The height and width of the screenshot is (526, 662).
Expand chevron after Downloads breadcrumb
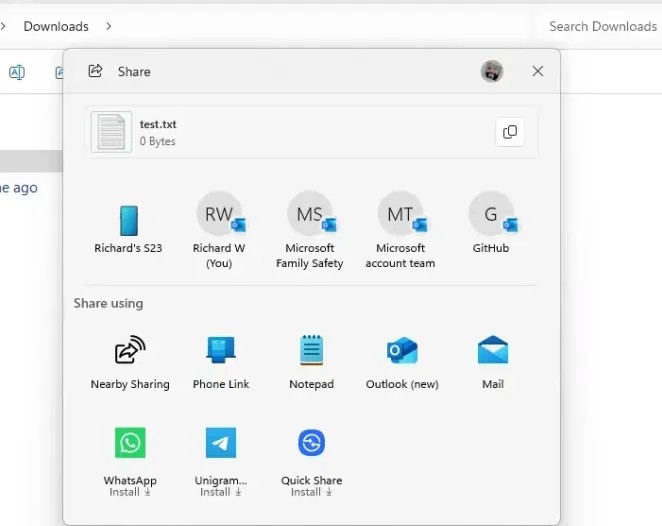[x=108, y=26]
